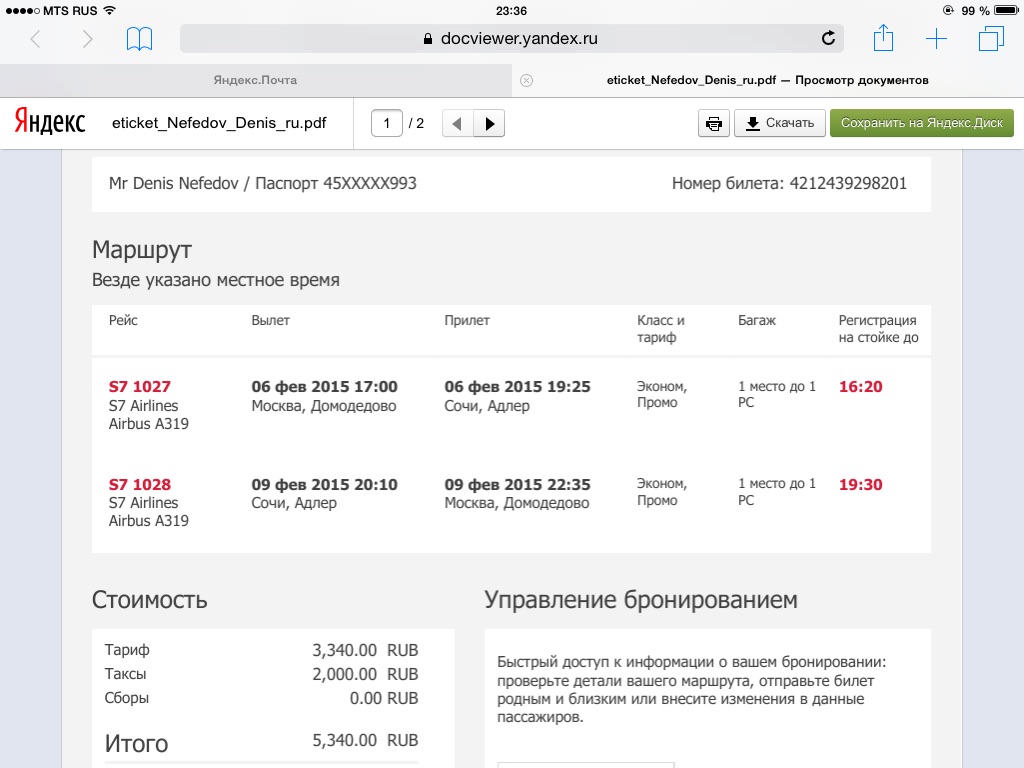The image size is (1024, 768).
Task: Click the Стоимость section heading
Action: pyautogui.click(x=150, y=600)
